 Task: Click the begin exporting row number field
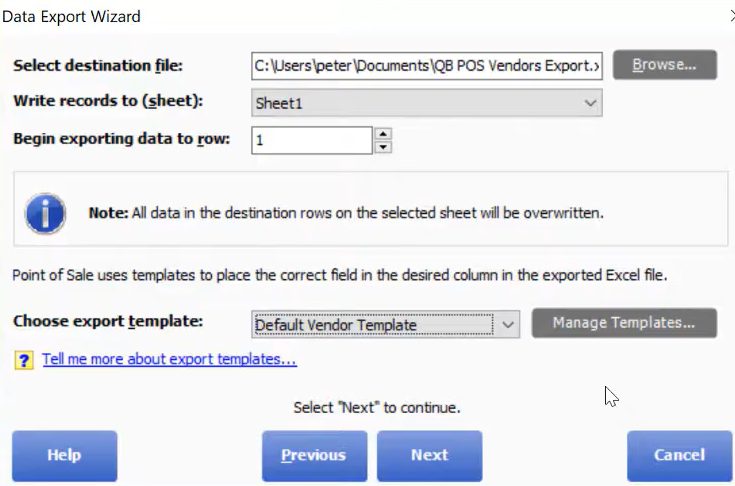click(312, 140)
